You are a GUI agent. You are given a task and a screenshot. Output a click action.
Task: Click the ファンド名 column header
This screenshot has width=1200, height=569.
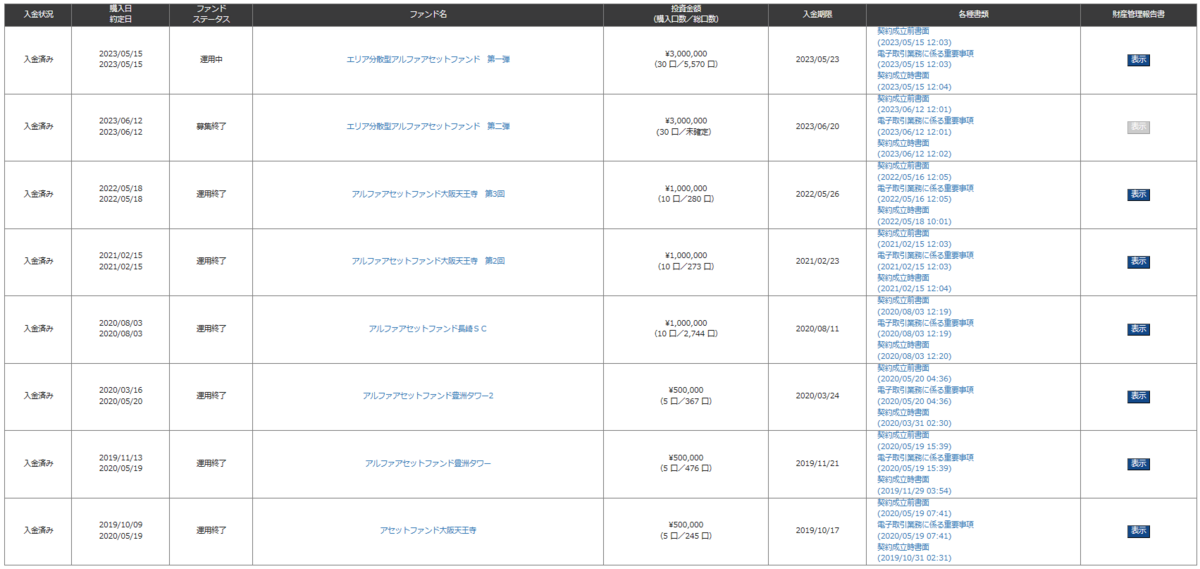click(428, 14)
